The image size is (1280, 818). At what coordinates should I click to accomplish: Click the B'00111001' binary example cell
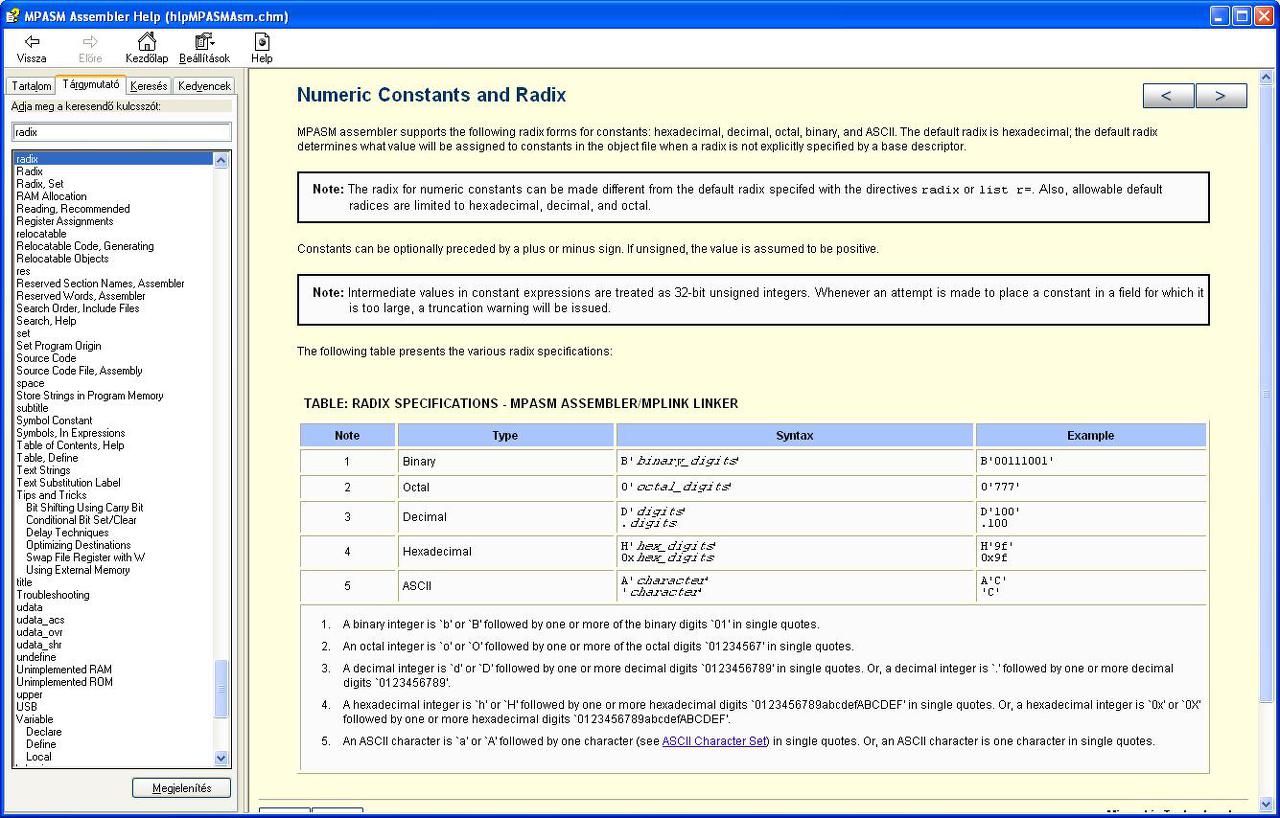(x=1091, y=461)
